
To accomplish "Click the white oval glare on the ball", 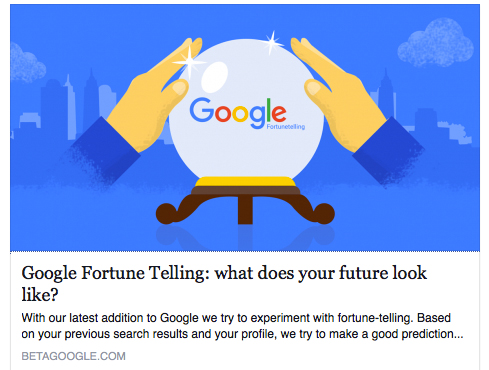I will point(214,77).
